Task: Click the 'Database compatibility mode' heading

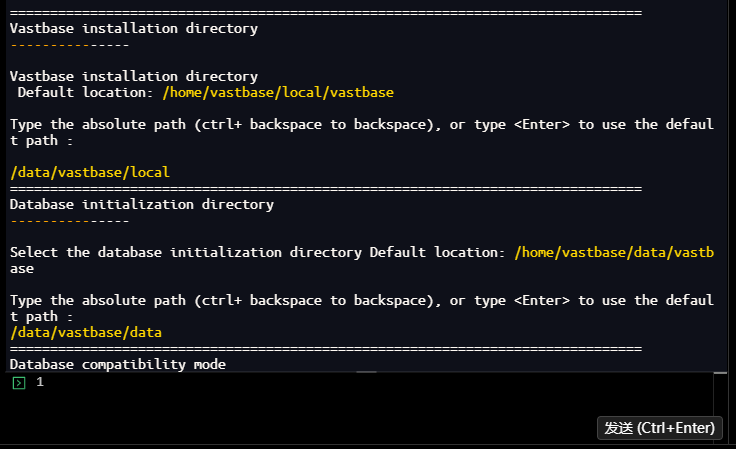Action: [x=118, y=364]
